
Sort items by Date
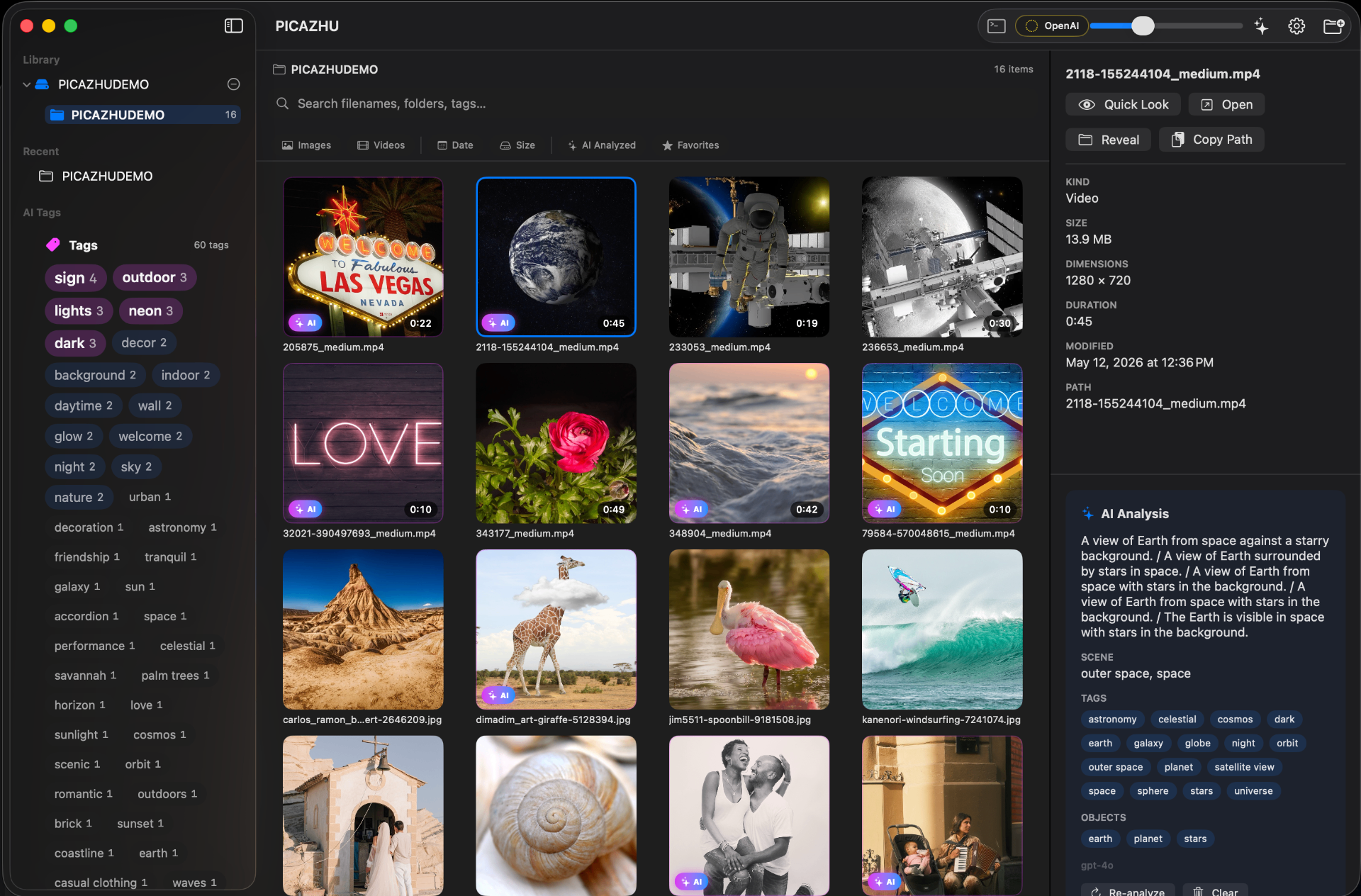click(455, 145)
